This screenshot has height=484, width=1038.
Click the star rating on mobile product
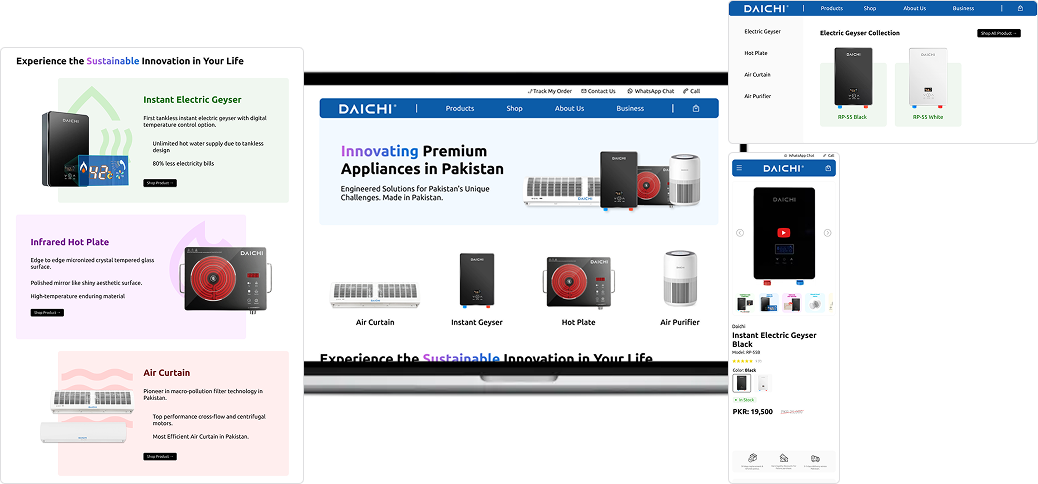[743, 361]
